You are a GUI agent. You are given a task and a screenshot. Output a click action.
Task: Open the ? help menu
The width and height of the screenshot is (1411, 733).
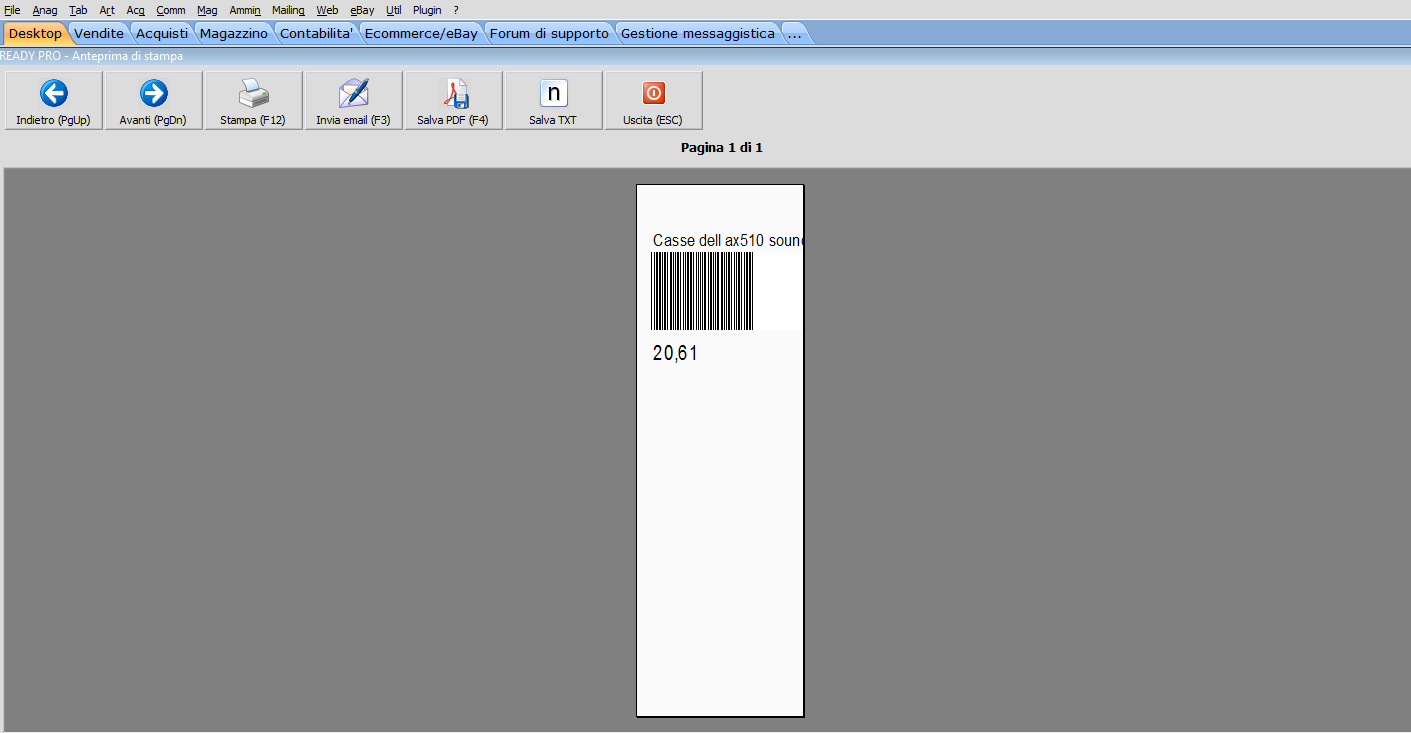tap(456, 10)
